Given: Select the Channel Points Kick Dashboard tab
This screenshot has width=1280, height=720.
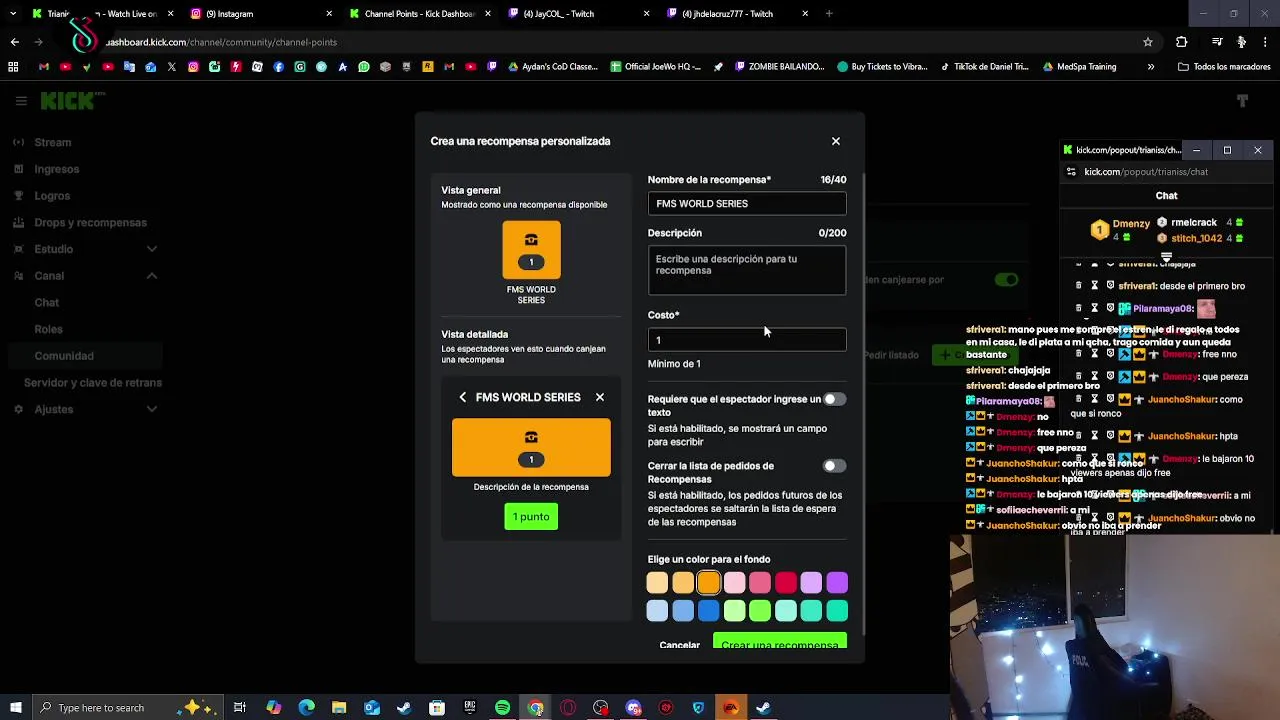Looking at the screenshot, I should click(418, 14).
